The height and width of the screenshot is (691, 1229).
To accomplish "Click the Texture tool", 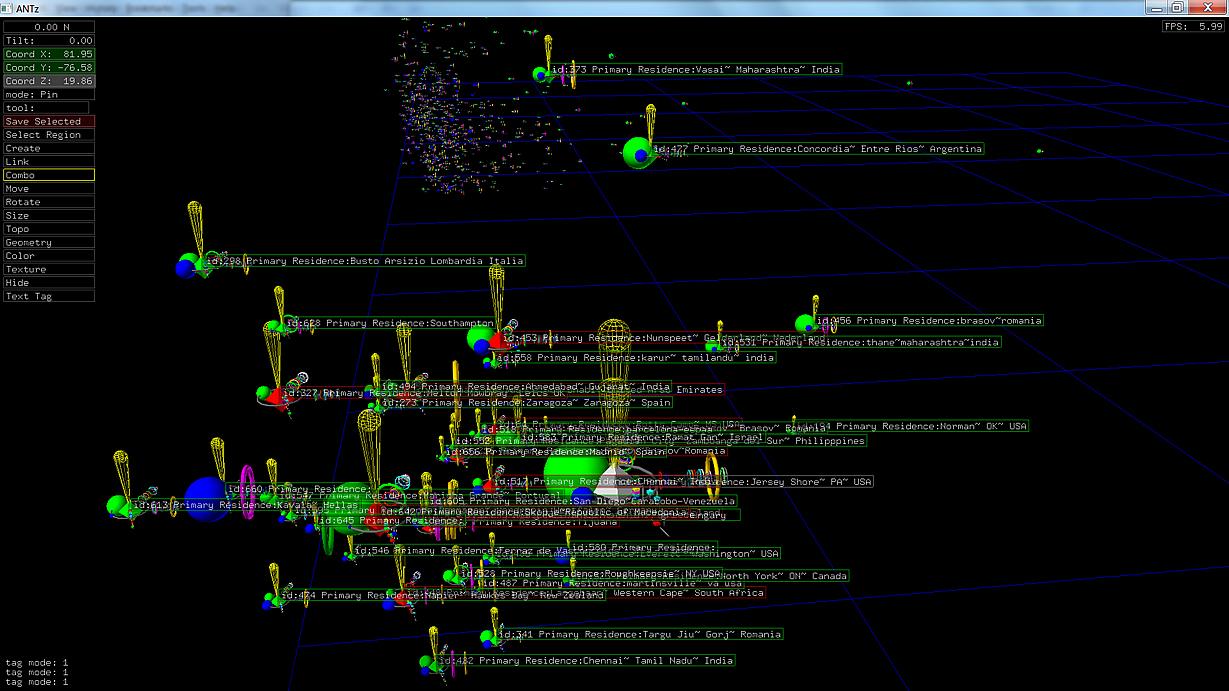I will (x=48, y=270).
